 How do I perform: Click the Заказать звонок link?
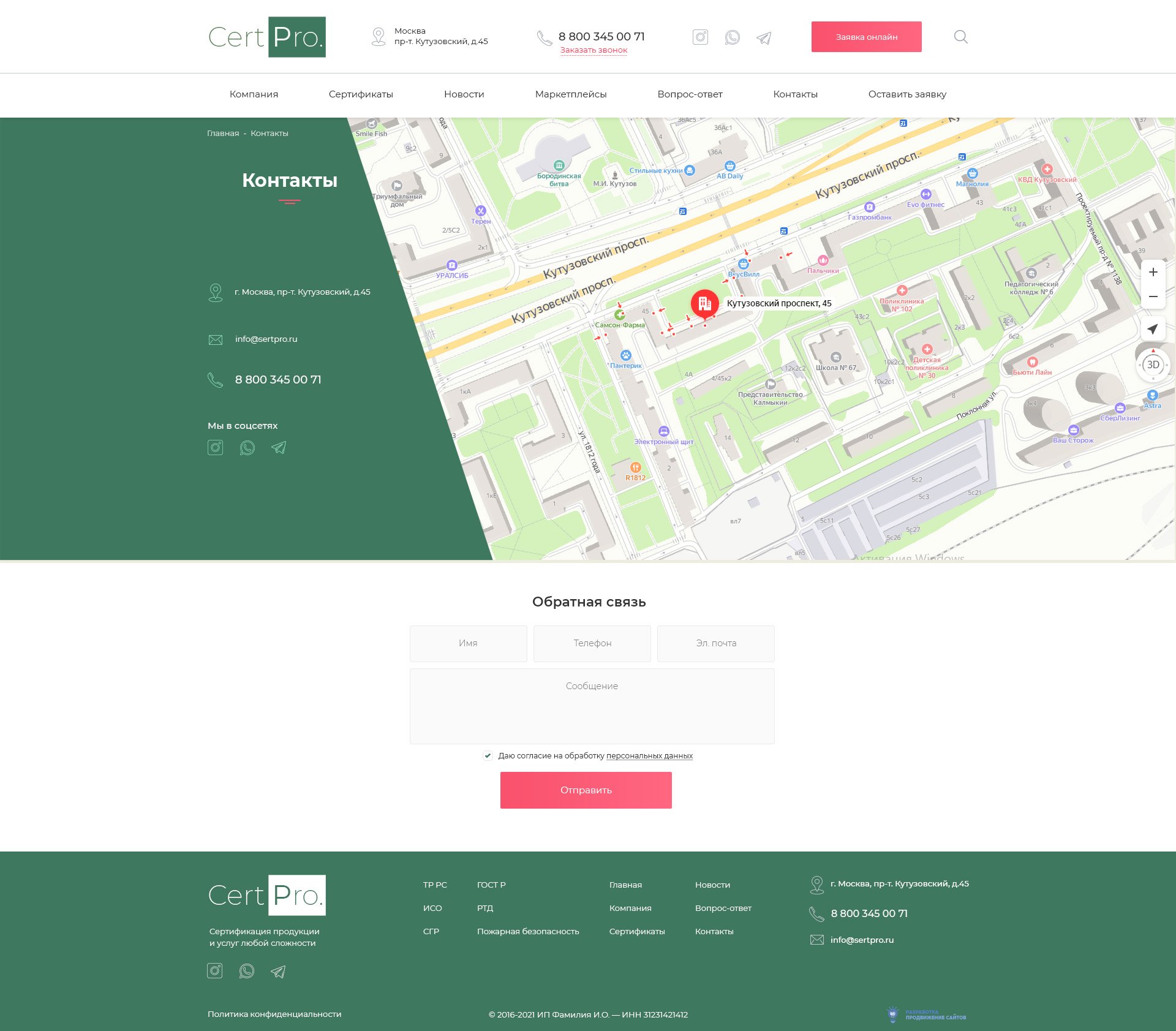point(594,50)
